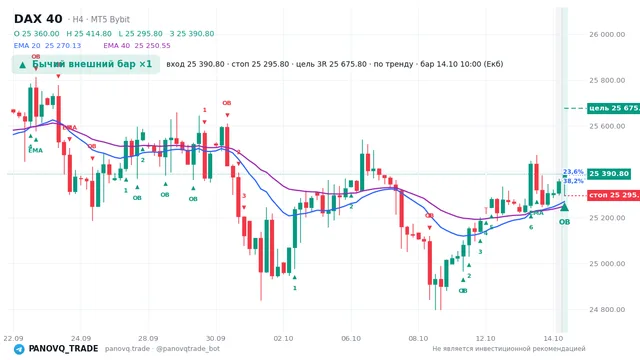This screenshot has width=640, height=360.
Task: Click the green triangle in the signal badge
Action: pos(23,65)
